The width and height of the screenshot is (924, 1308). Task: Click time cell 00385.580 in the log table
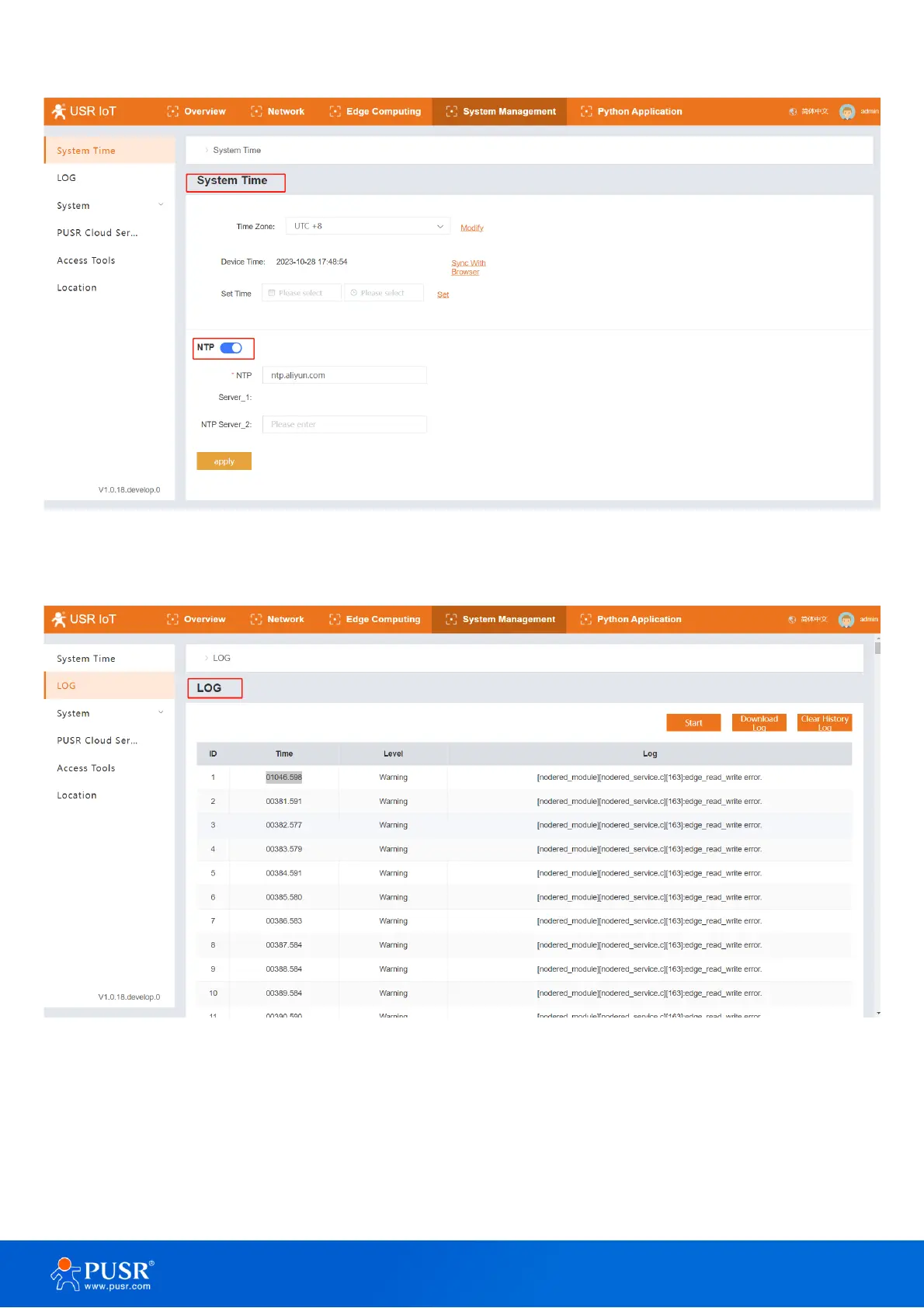pyautogui.click(x=284, y=897)
